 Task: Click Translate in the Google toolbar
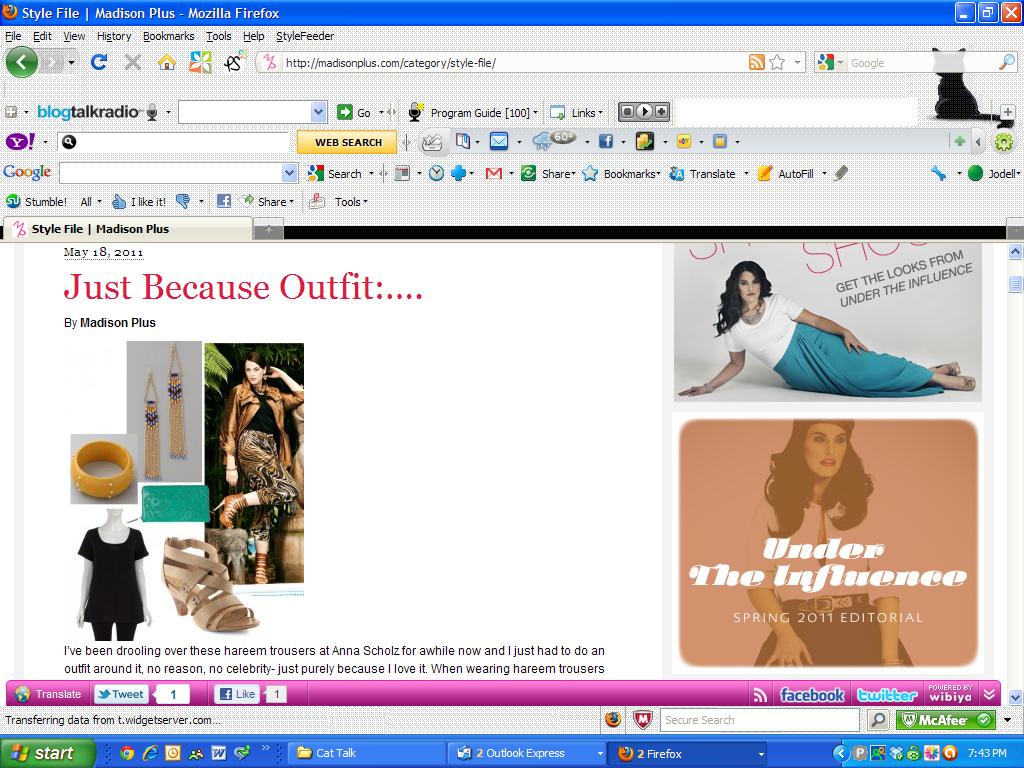(x=702, y=174)
